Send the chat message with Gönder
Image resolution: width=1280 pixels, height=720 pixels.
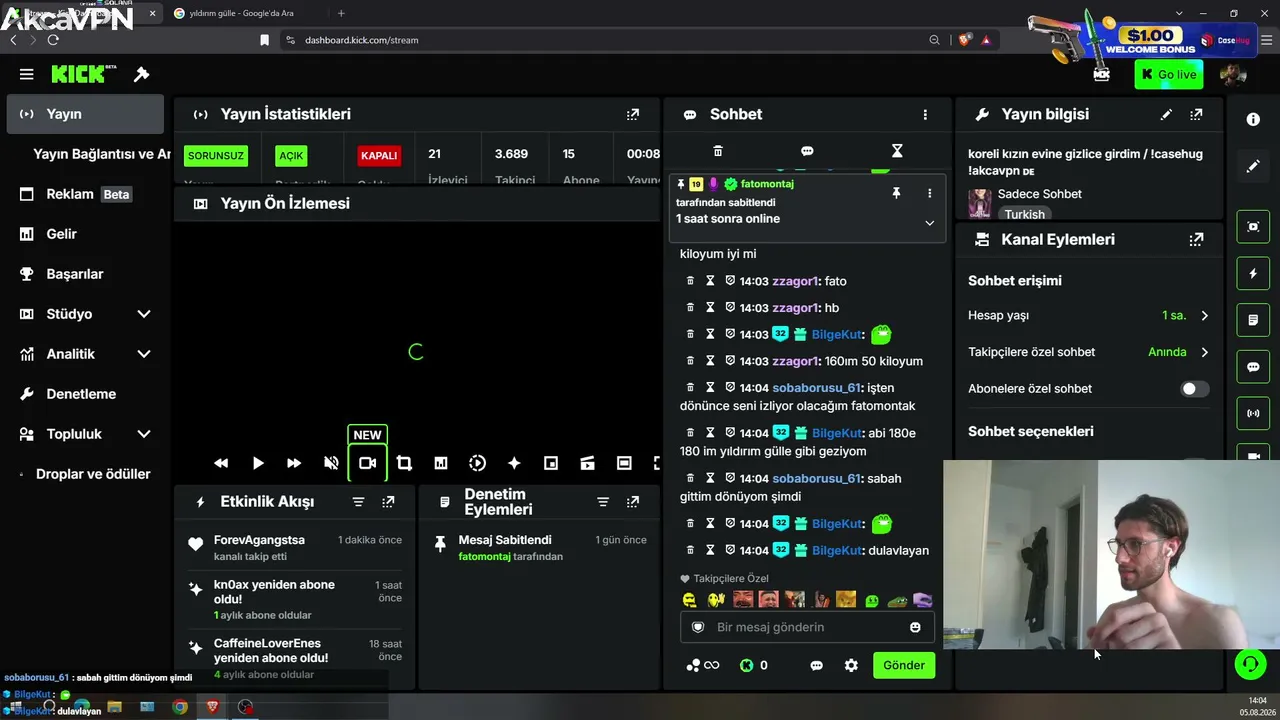(903, 665)
